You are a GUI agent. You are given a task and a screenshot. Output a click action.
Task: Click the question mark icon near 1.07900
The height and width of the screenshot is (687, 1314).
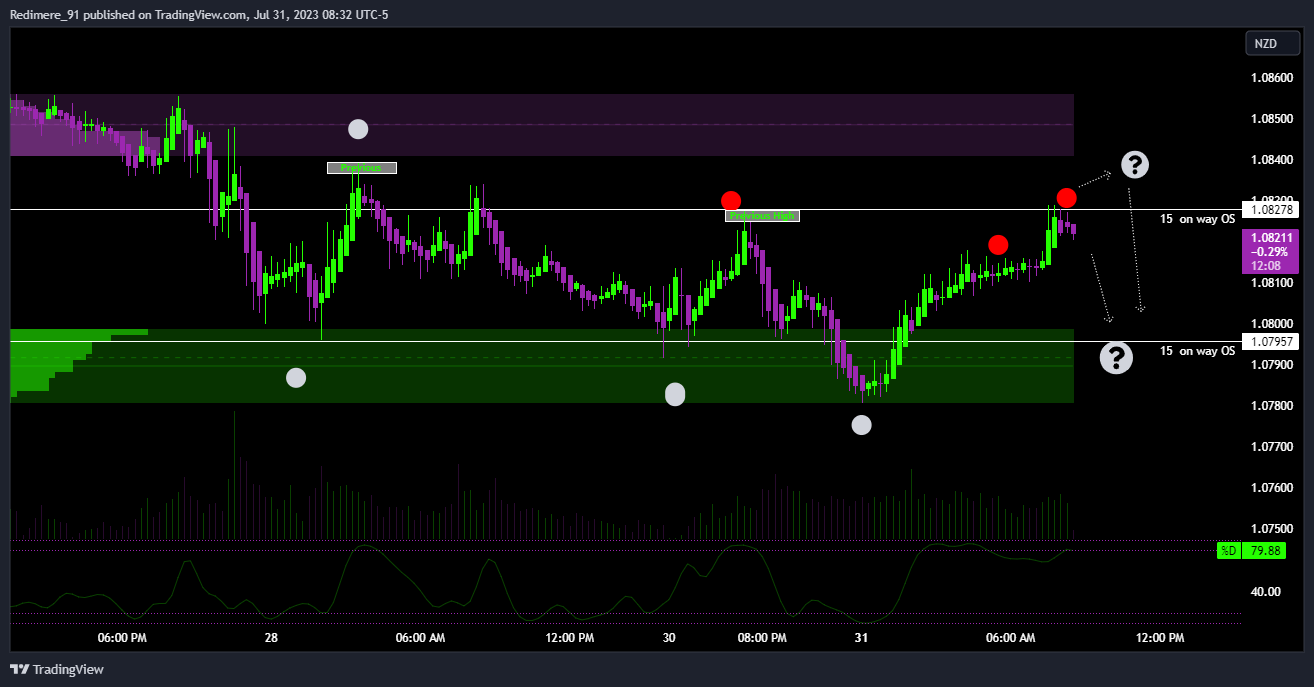click(1116, 357)
